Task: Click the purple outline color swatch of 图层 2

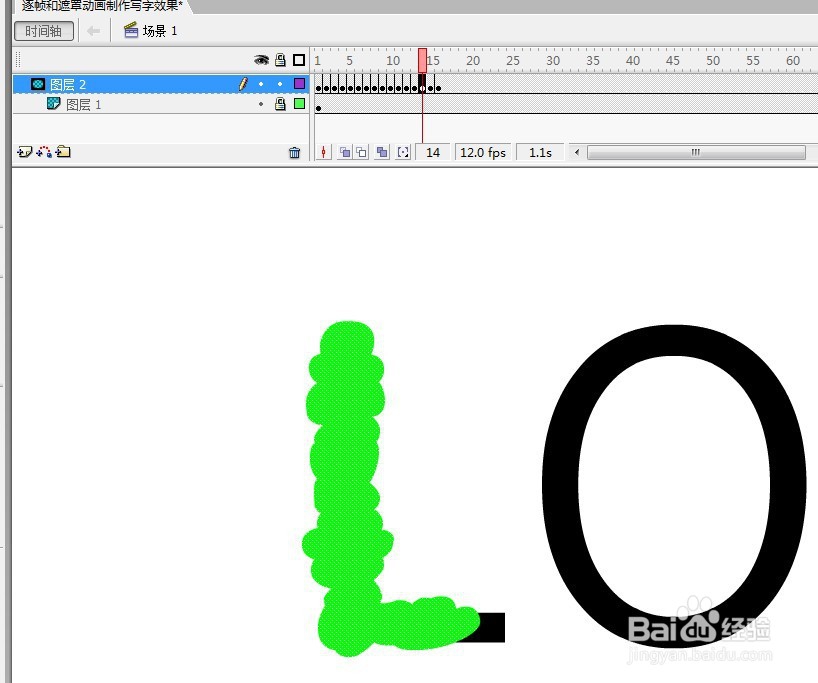Action: click(x=298, y=84)
